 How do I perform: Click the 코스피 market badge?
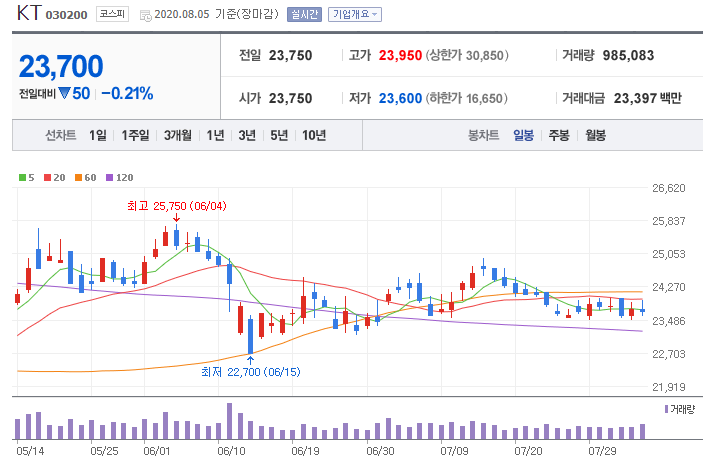pos(112,14)
